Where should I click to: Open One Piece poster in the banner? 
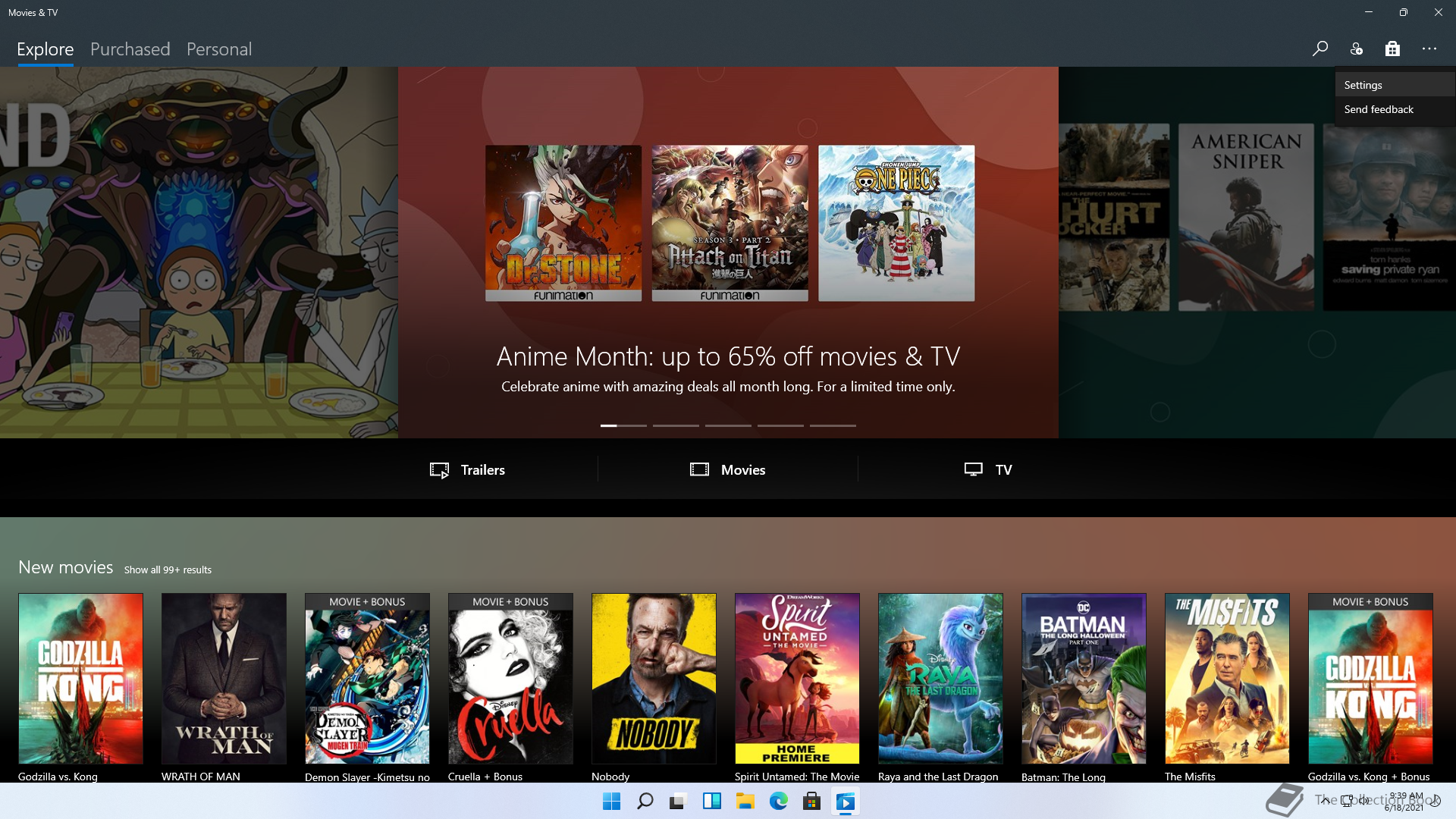(x=896, y=223)
